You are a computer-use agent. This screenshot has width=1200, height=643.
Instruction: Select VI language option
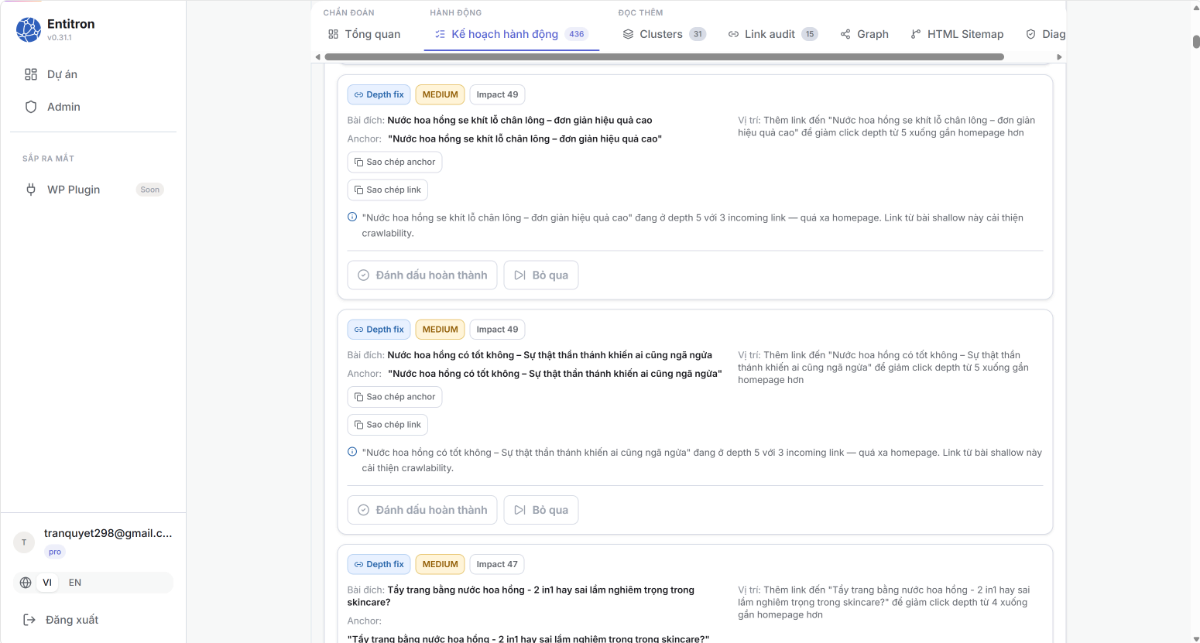(47, 582)
